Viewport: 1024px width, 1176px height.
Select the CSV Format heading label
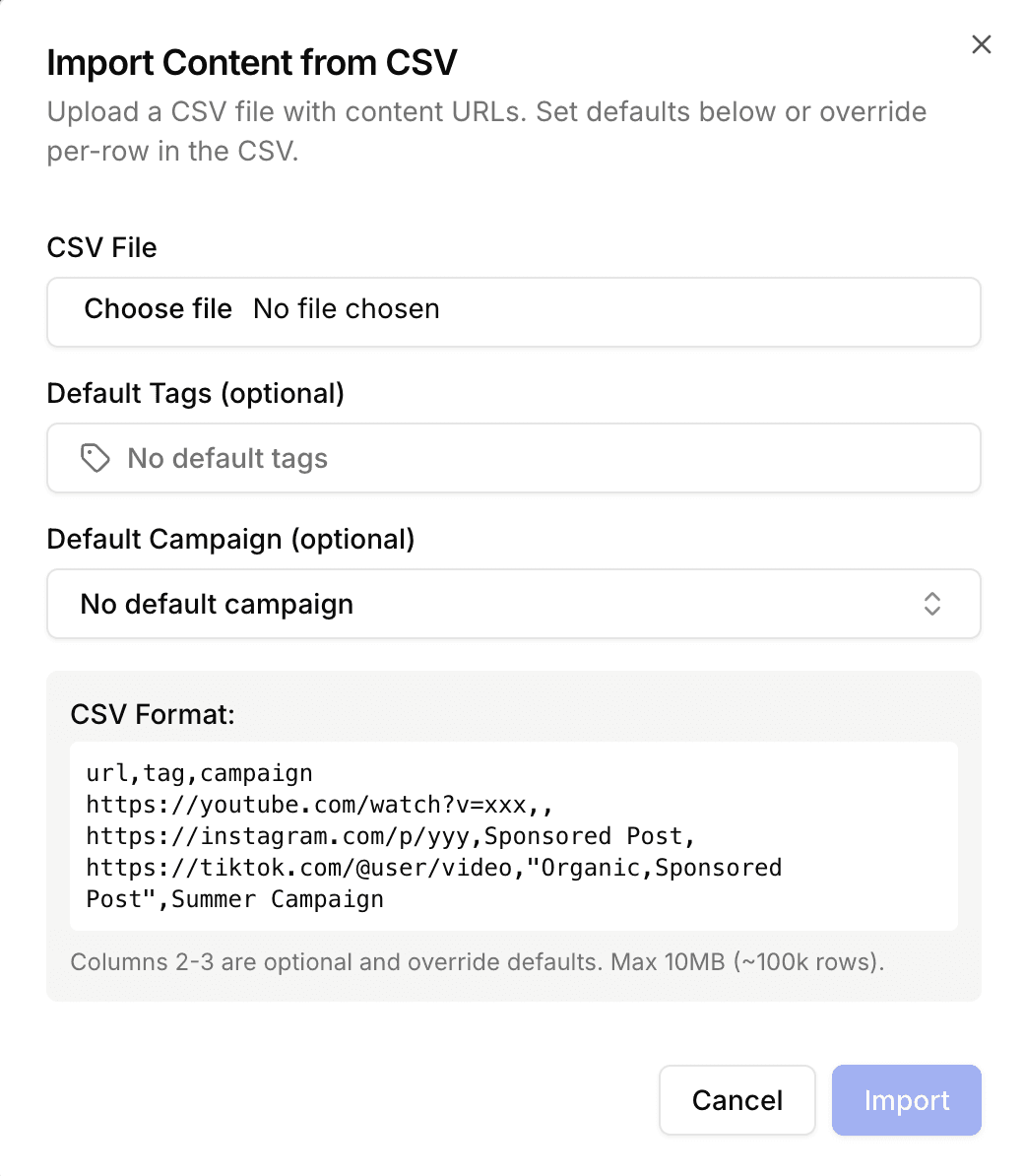[152, 714]
